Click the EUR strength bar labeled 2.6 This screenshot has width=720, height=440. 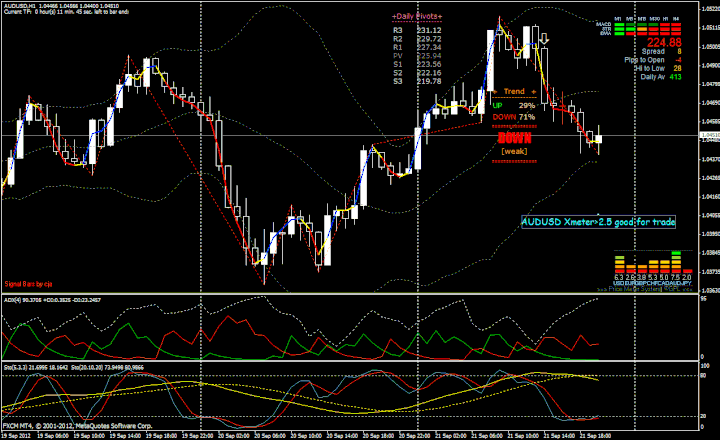pyautogui.click(x=630, y=269)
